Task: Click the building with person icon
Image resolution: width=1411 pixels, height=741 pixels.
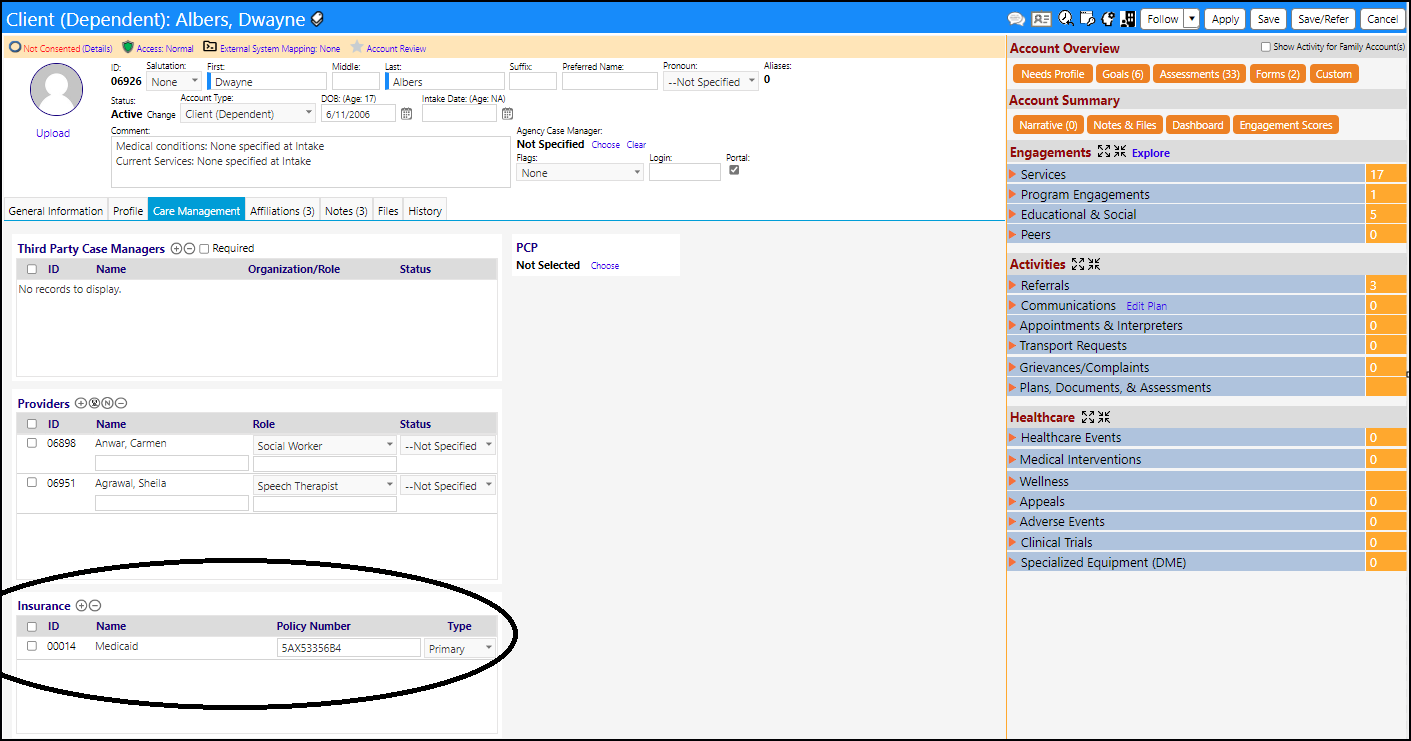Action: 1128,19
